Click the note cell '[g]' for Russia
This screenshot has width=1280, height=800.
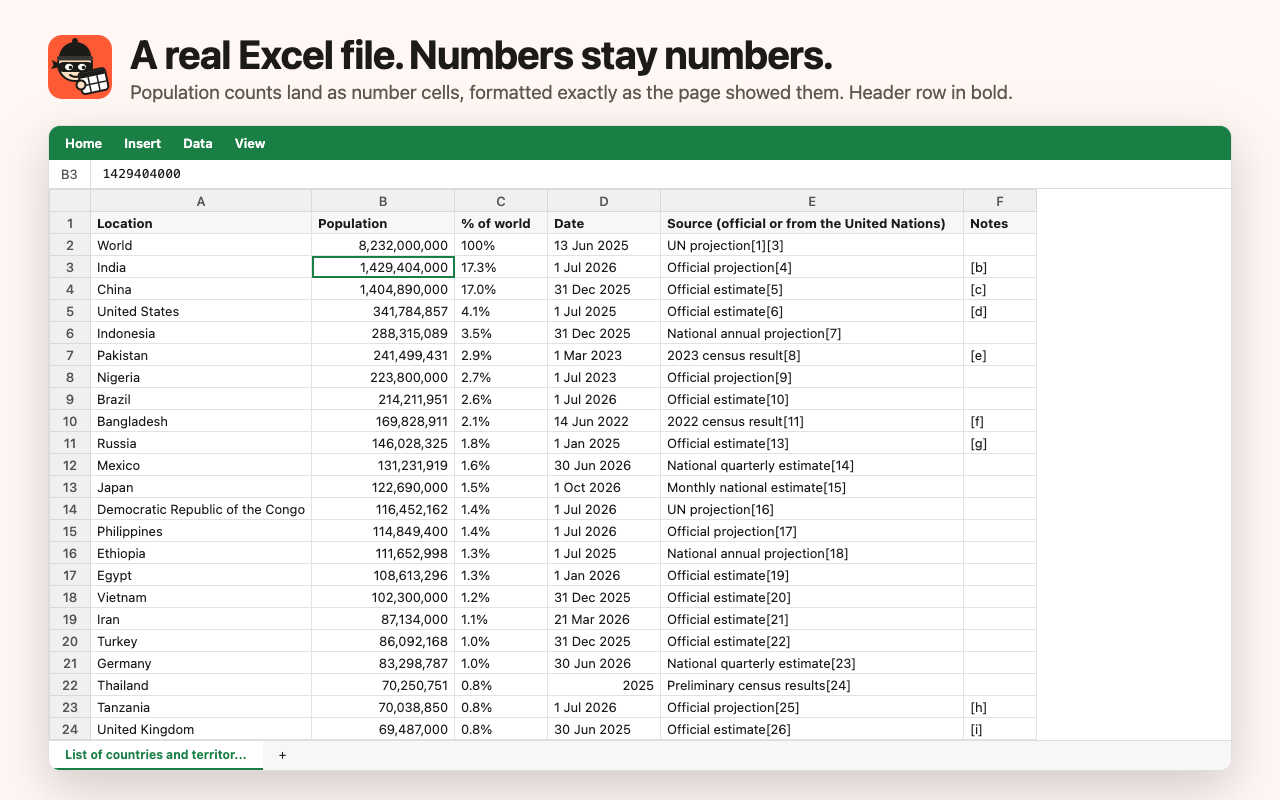click(x=1000, y=443)
